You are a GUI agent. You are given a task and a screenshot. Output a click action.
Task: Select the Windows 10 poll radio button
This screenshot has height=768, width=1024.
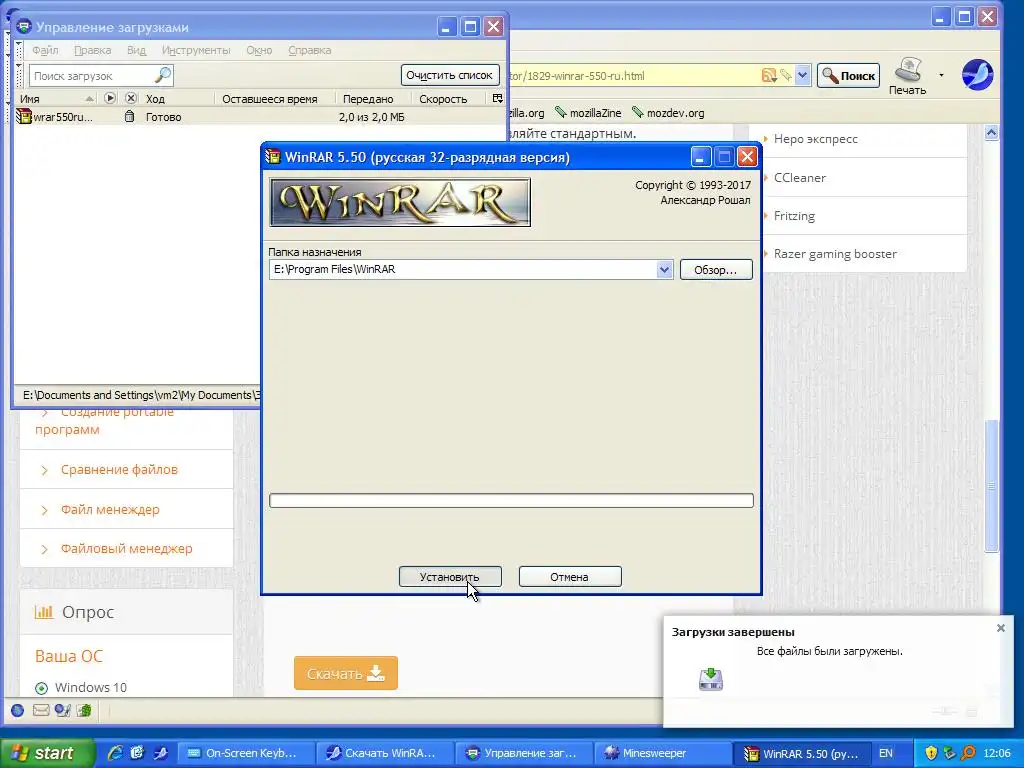[x=41, y=688]
